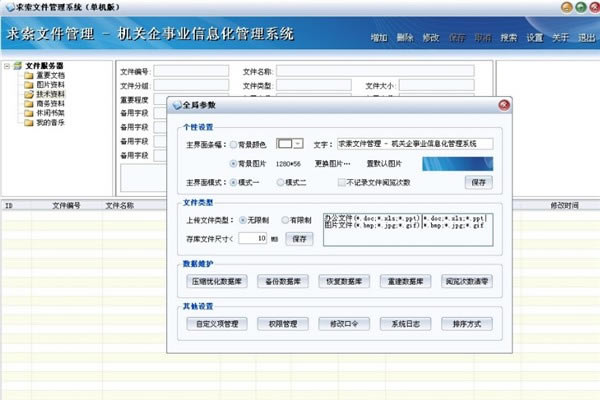Click the main window title bar app icon
This screenshot has height=400, width=600.
10,7
